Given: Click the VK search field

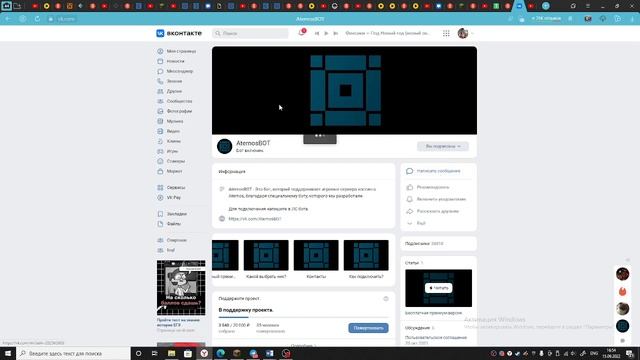Looking at the screenshot, I should click(250, 33).
